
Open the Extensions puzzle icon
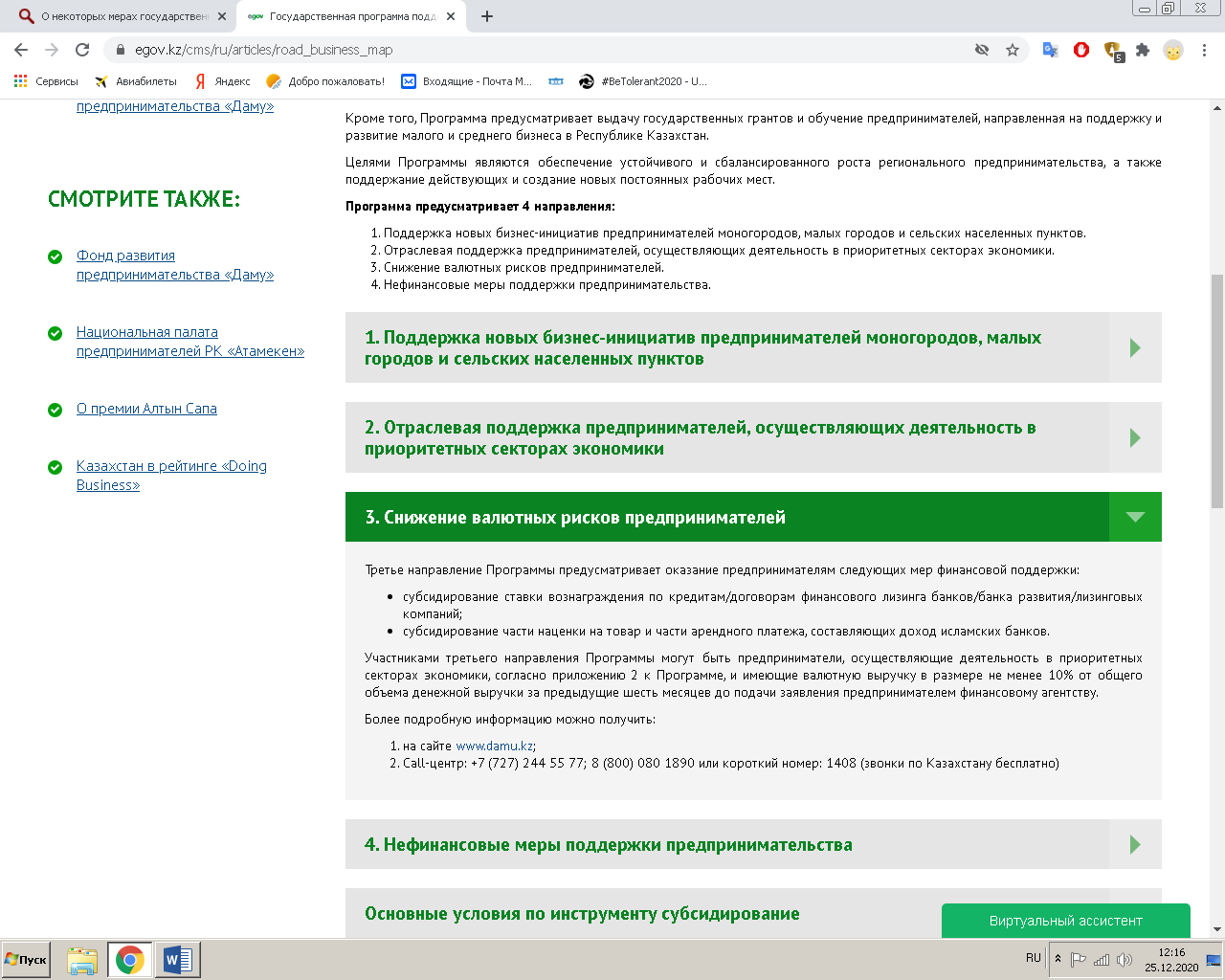[1143, 50]
